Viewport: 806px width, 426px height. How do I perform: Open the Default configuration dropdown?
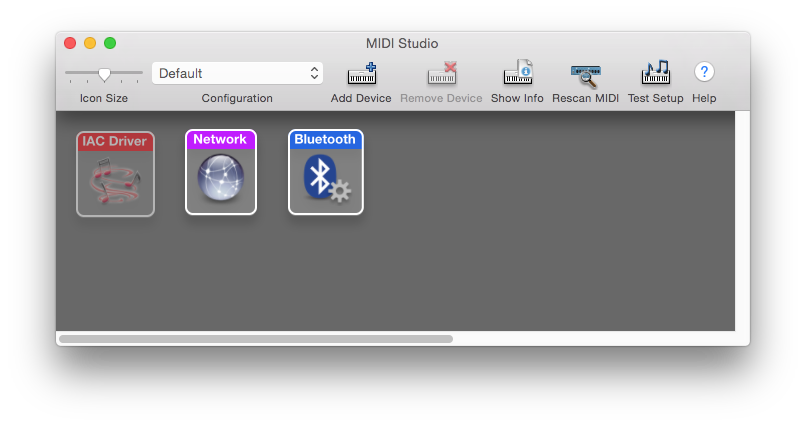tap(237, 73)
